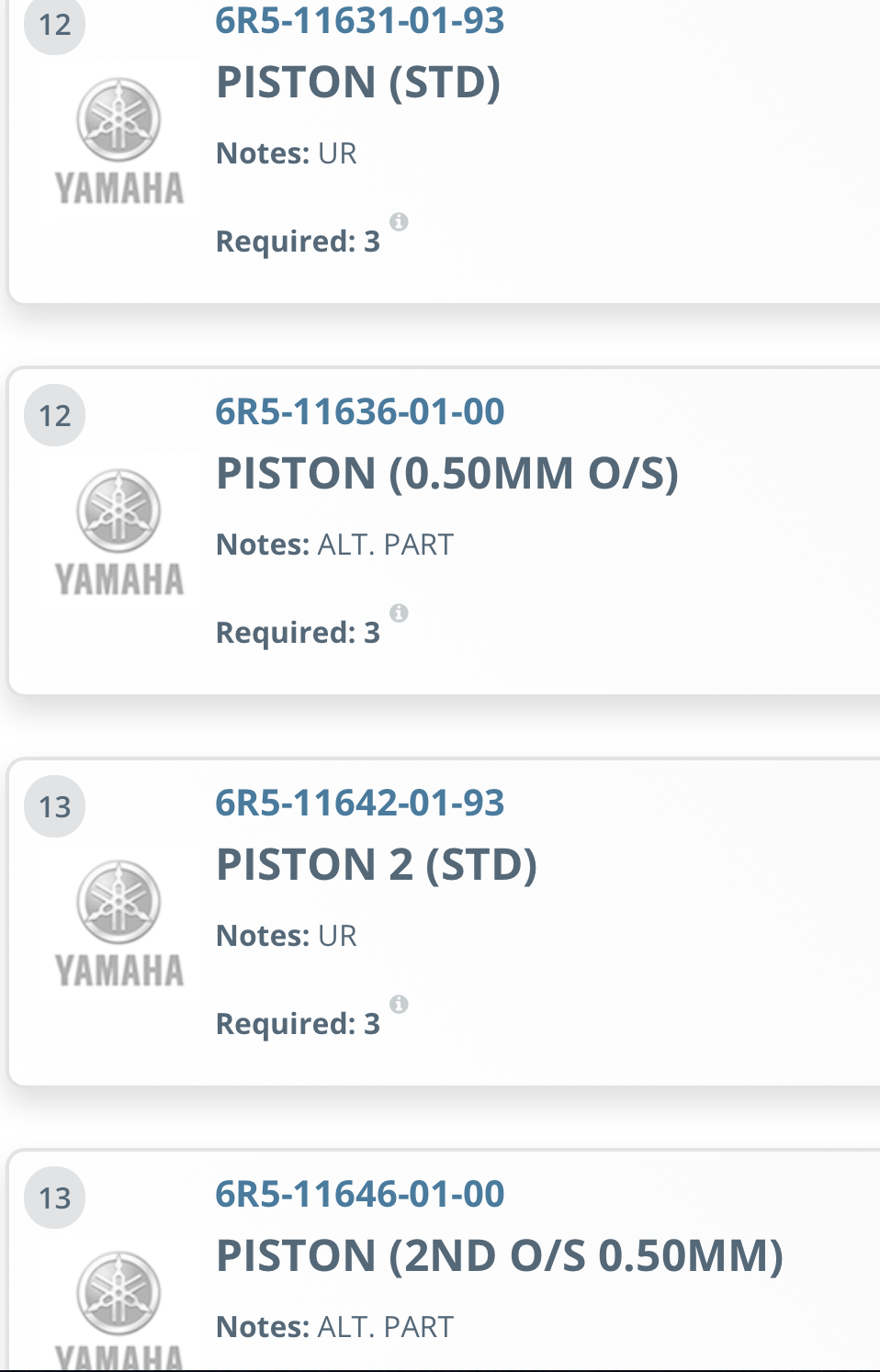Click the info icon beside Required: 3 on PISTON (0.50MM O/S)
The height and width of the screenshot is (1372, 880).
click(x=398, y=612)
